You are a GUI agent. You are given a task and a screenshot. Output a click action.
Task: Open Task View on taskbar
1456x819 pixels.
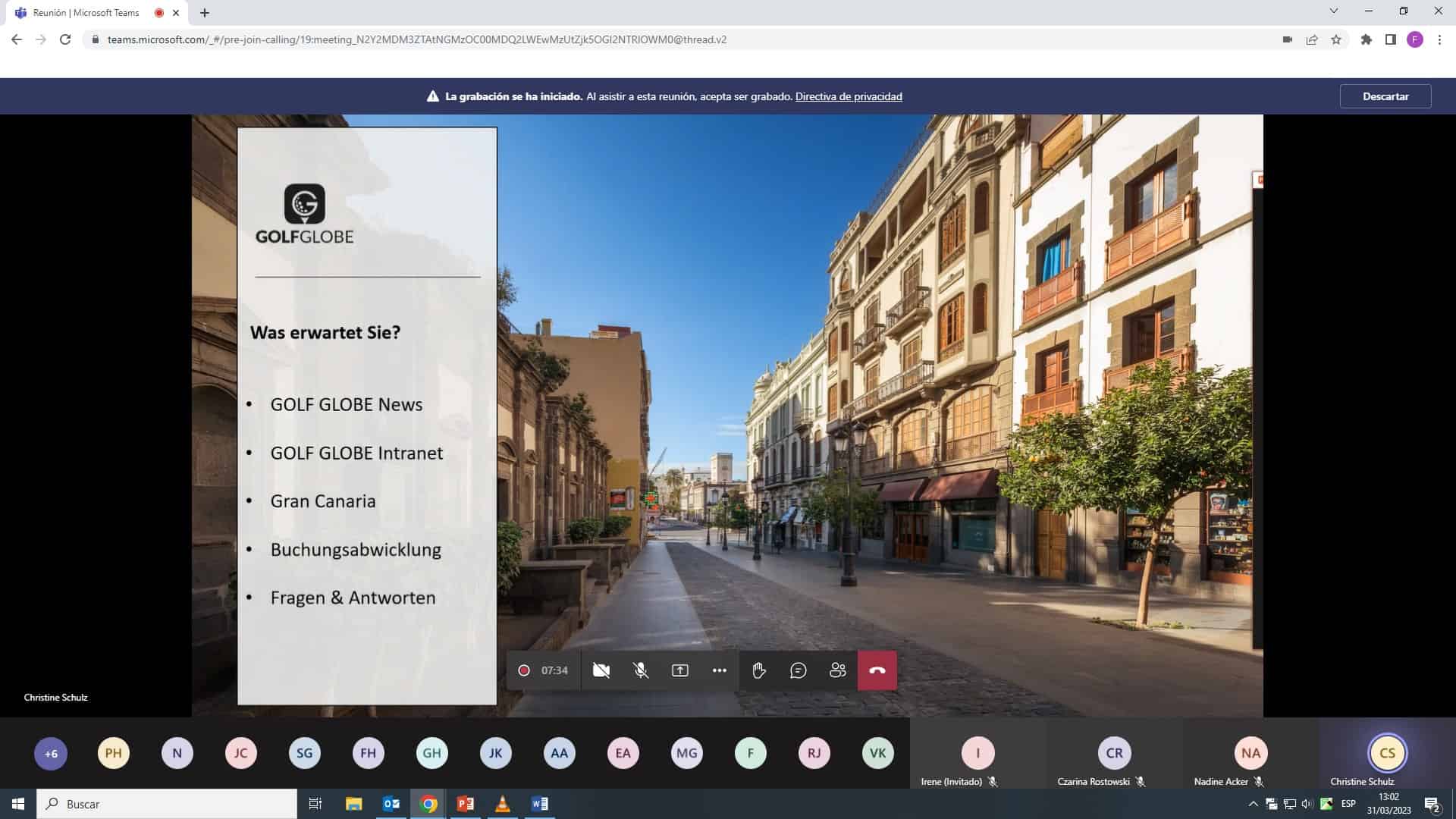pyautogui.click(x=315, y=804)
